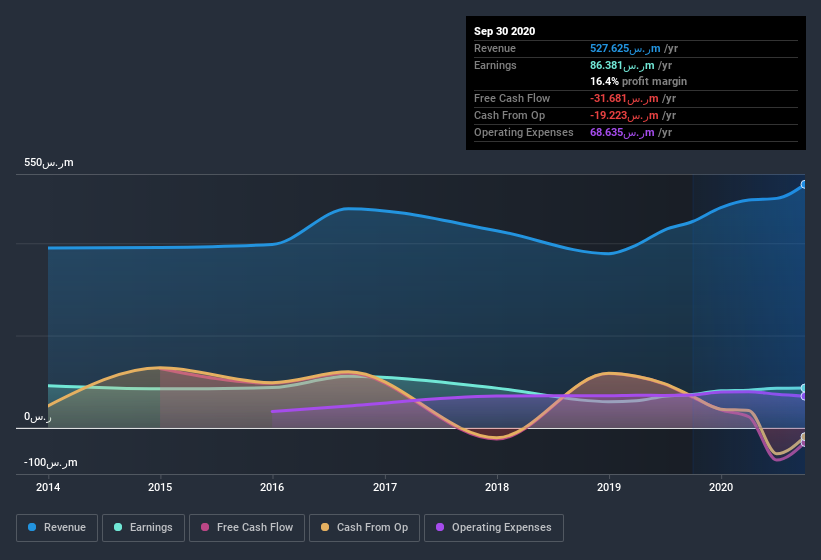Click the Free Cash Flow tooltip label
The height and width of the screenshot is (560, 821).
[x=512, y=98]
